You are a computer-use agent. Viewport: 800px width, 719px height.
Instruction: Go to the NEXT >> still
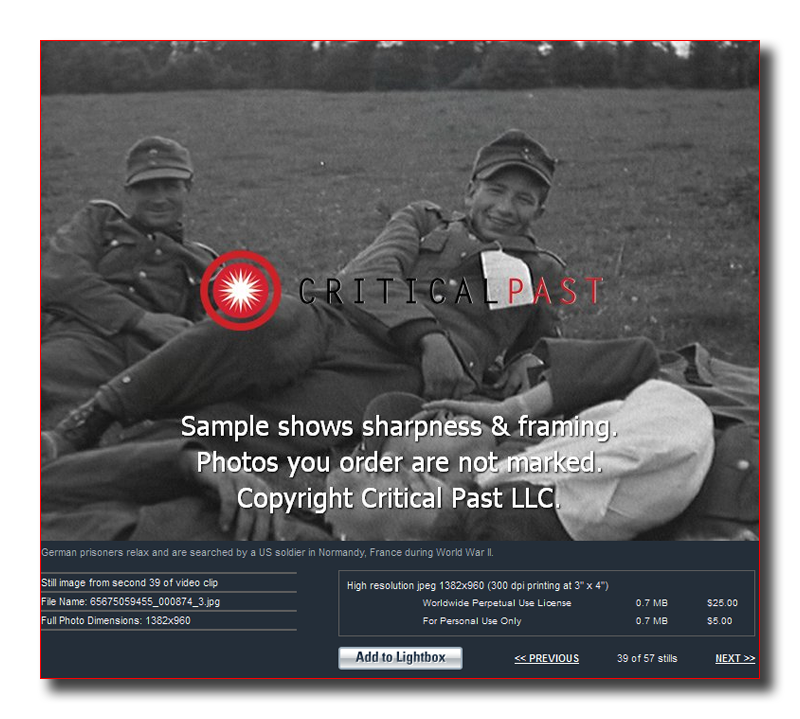coord(735,658)
